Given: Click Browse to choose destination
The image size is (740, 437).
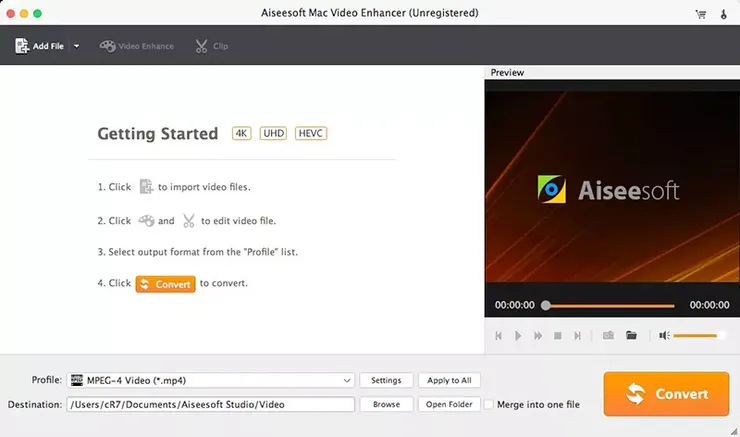Looking at the screenshot, I should coord(386,404).
